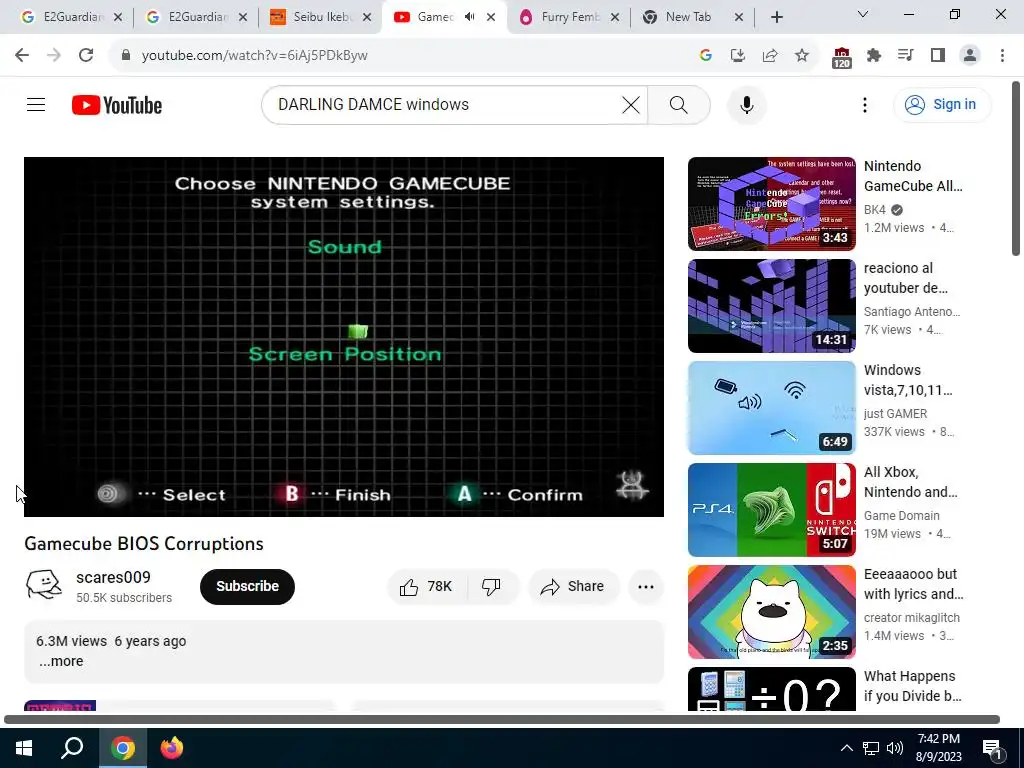
Task: Click the magnifier search button
Action: 679,104
